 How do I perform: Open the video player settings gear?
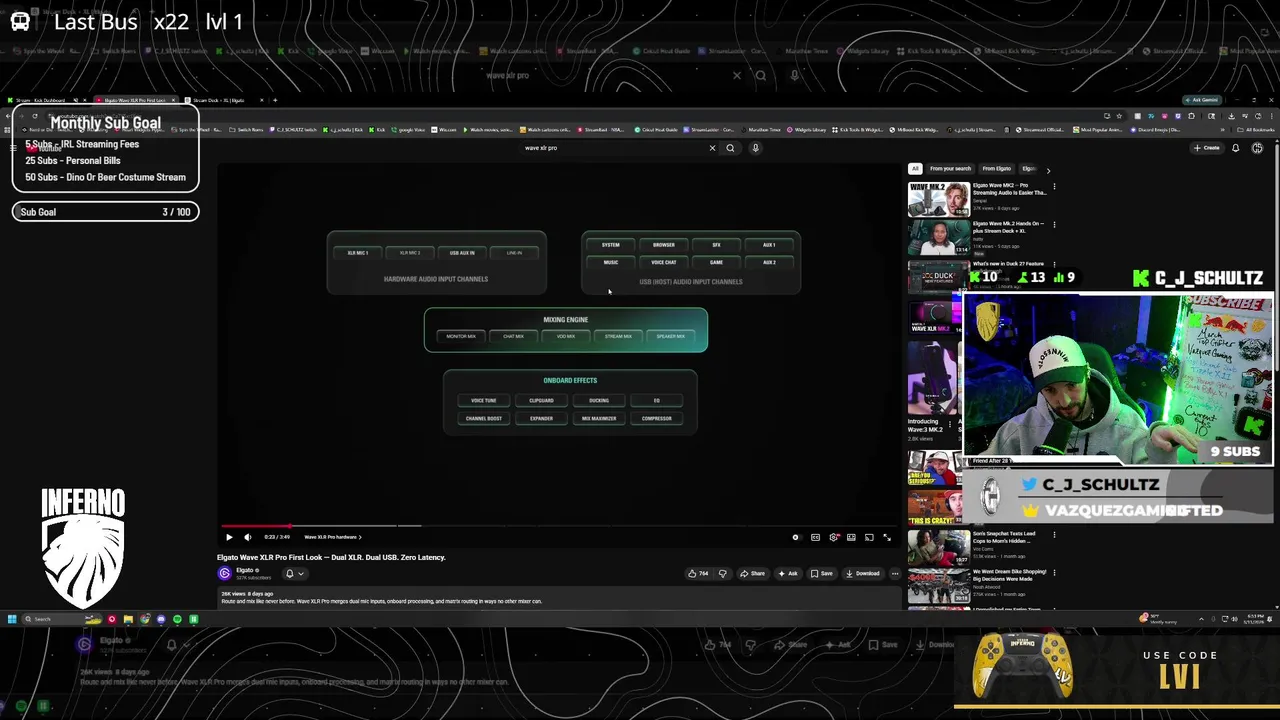834,537
